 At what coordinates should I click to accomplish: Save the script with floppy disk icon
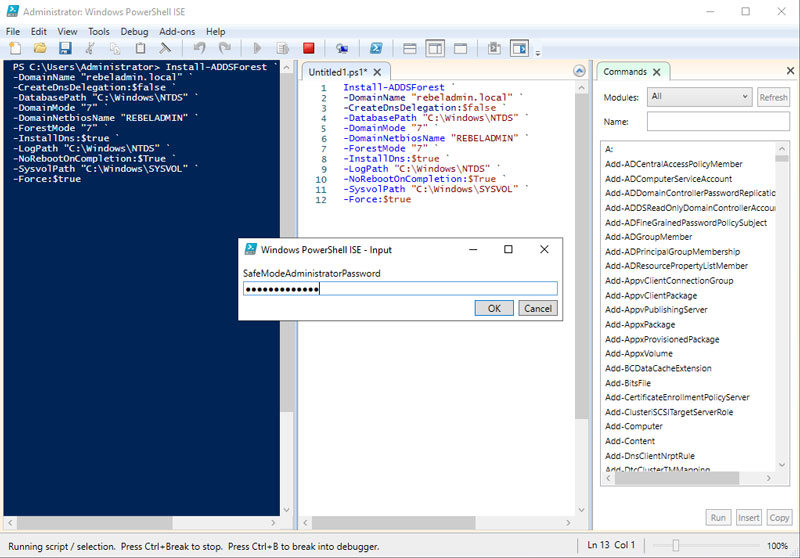[x=65, y=48]
